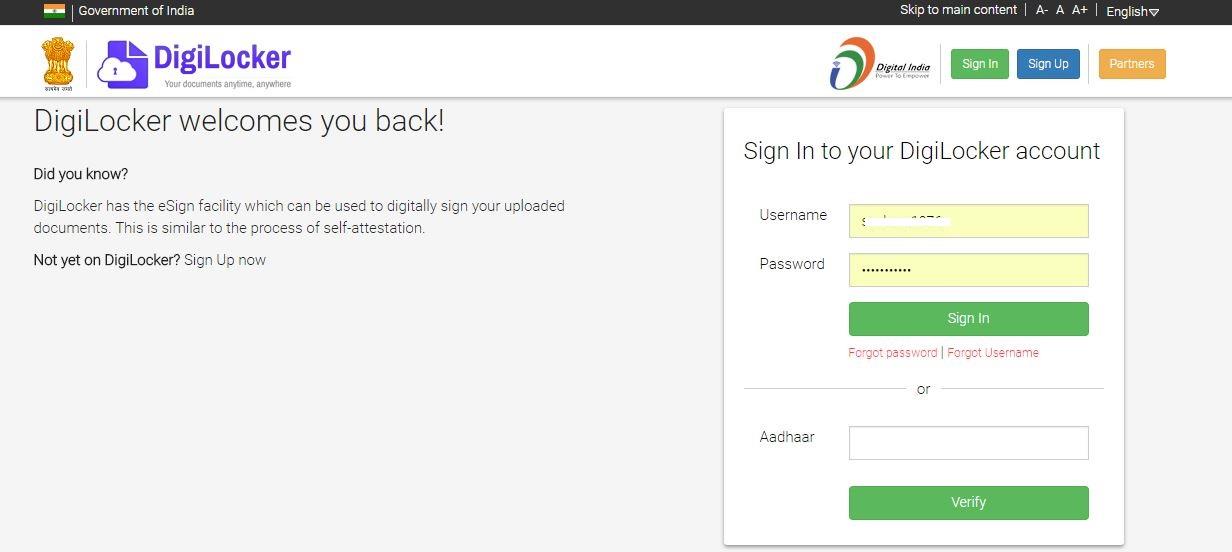Decrease font size with A- icon
This screenshot has width=1232, height=552.
1042,11
